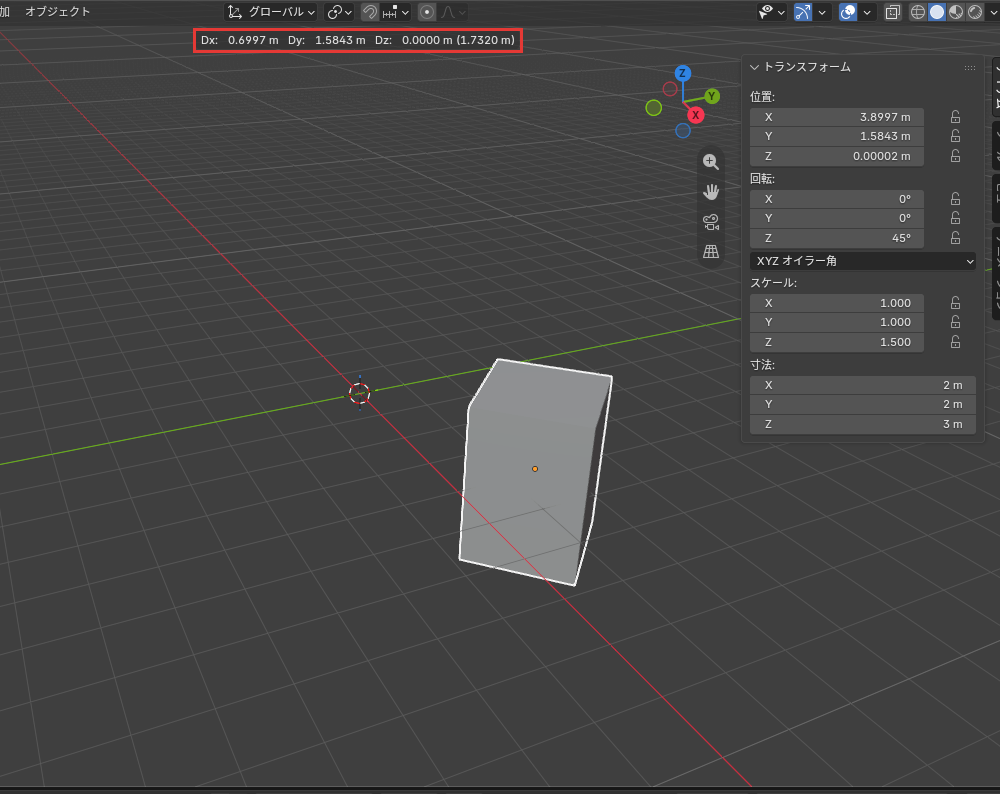This screenshot has width=1000, height=794.
Task: Select material preview shading
Action: click(x=955, y=12)
